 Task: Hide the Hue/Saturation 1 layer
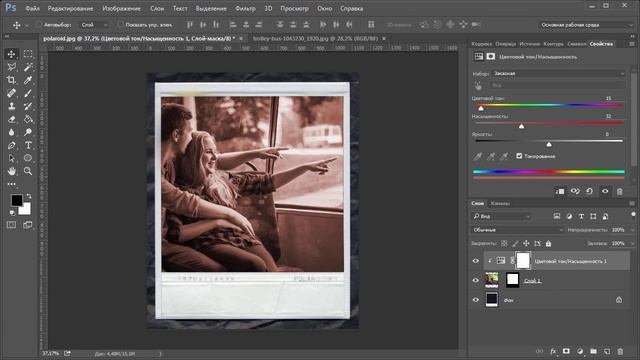(x=476, y=261)
